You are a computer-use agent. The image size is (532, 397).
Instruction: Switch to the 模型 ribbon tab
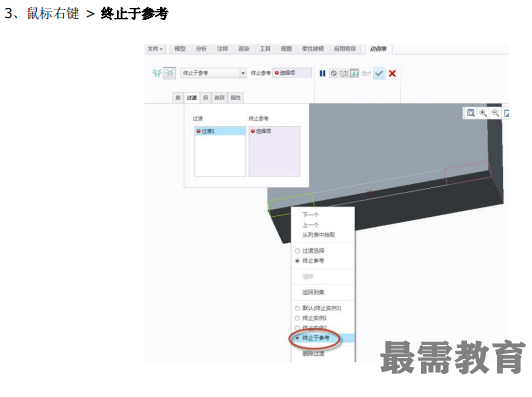(x=180, y=49)
